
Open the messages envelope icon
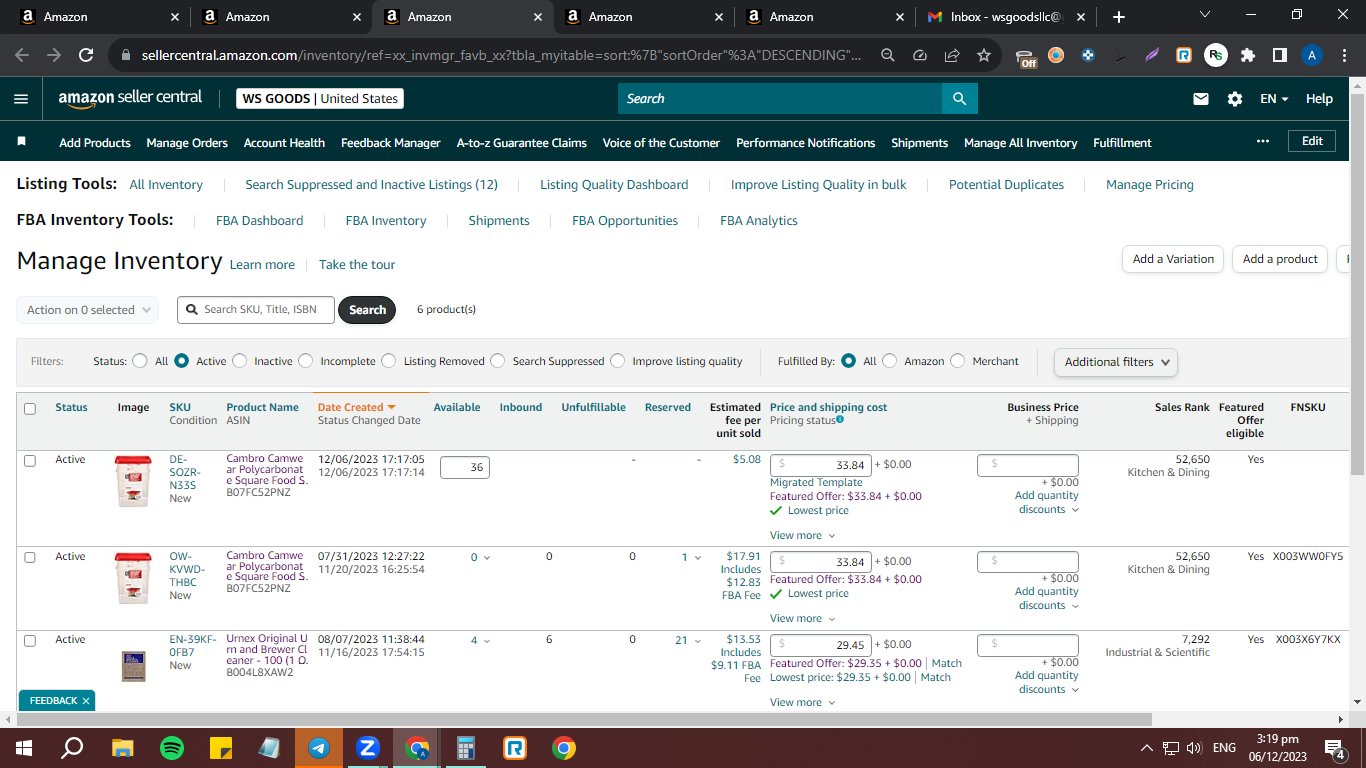click(1201, 99)
